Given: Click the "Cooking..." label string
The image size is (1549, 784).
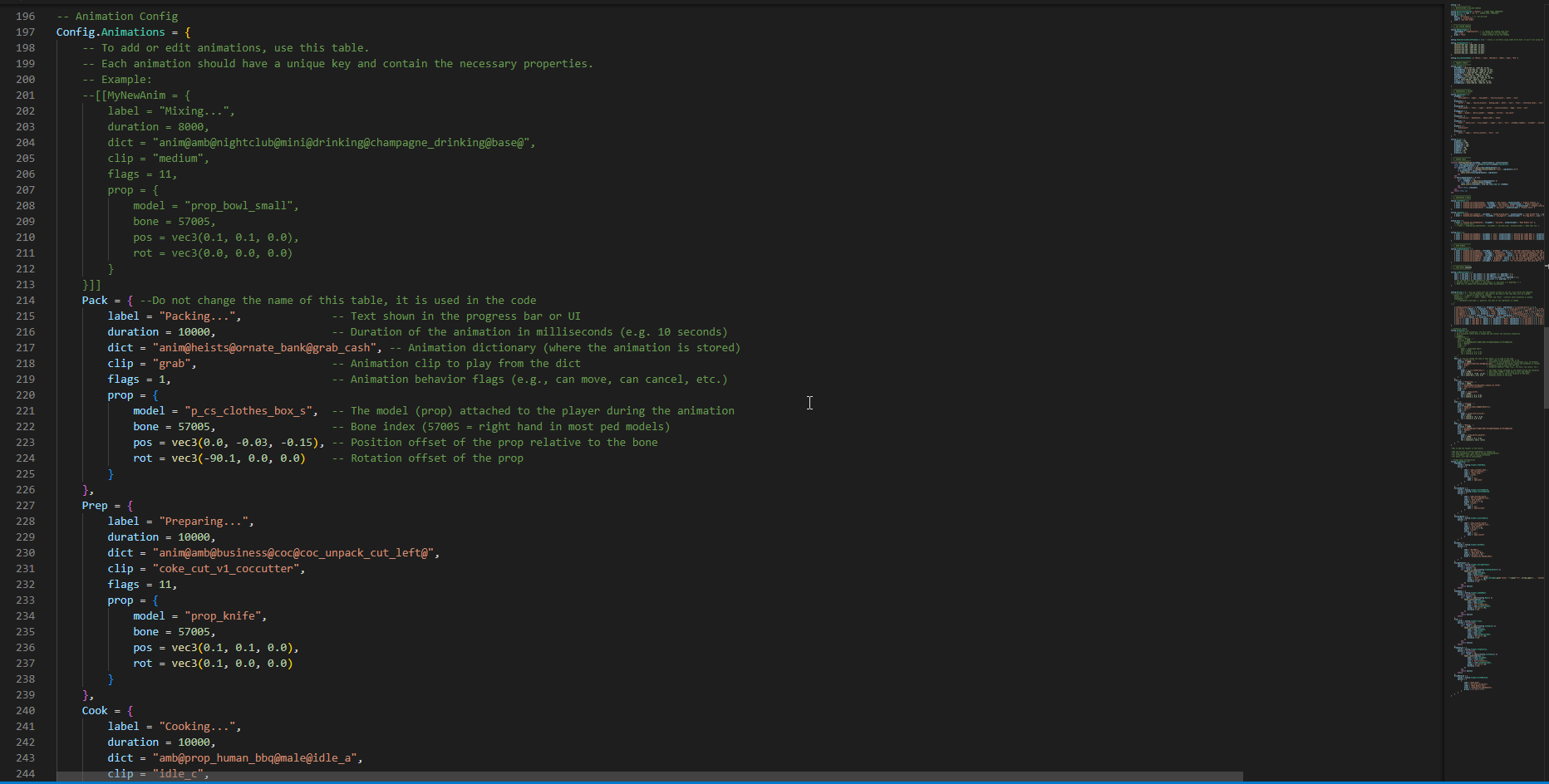Looking at the screenshot, I should coord(199,727).
